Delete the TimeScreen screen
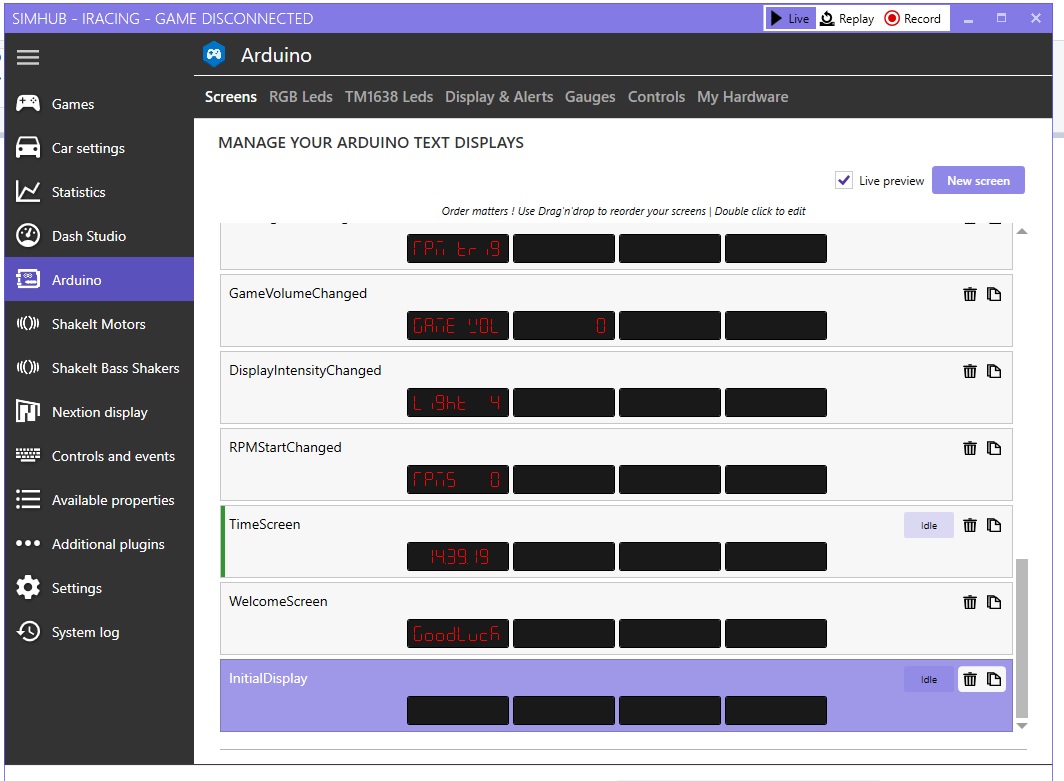Image resolution: width=1064 pixels, height=781 pixels. click(x=970, y=525)
